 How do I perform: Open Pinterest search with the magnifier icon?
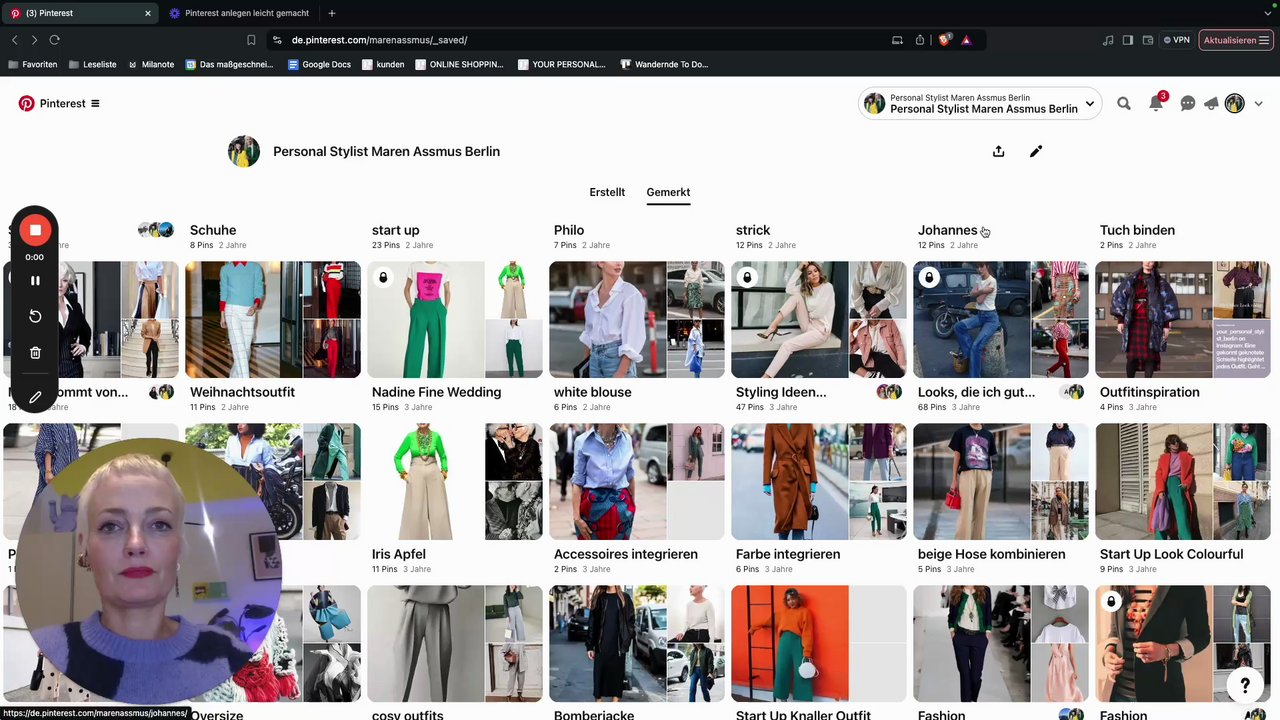click(1124, 104)
